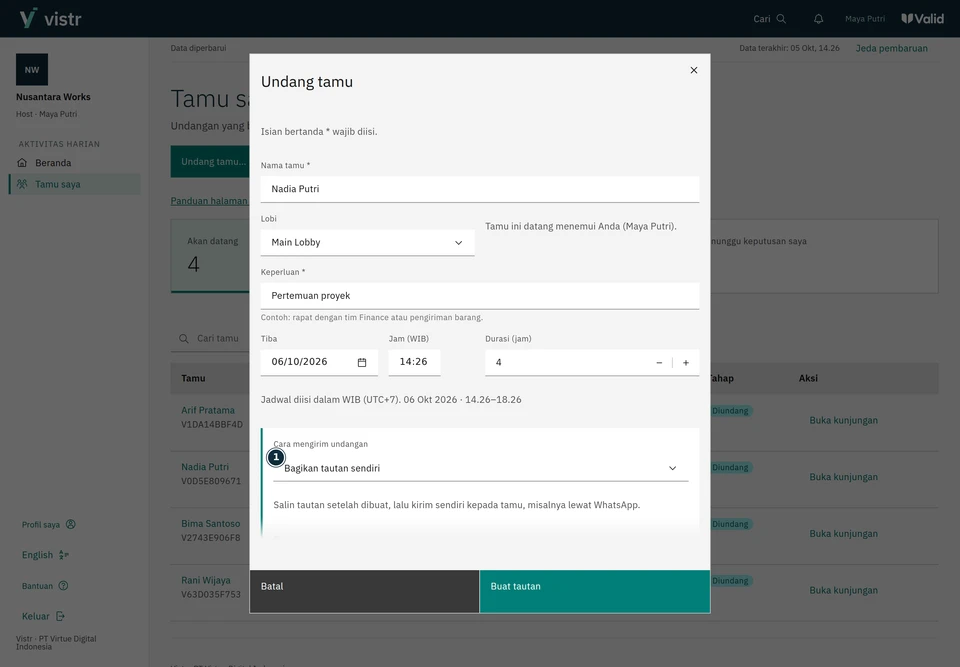Open Cara mengirim undangan dropdown

click(x=481, y=468)
